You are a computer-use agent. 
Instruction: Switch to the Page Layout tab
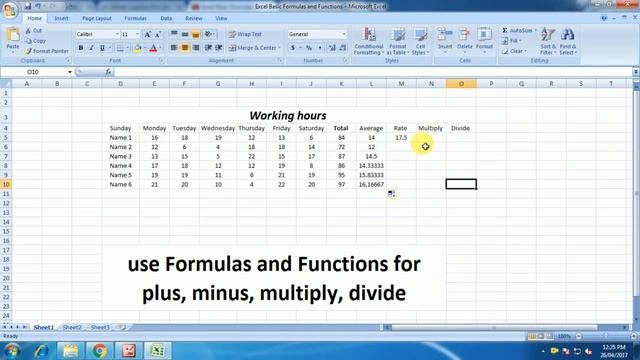(97, 18)
